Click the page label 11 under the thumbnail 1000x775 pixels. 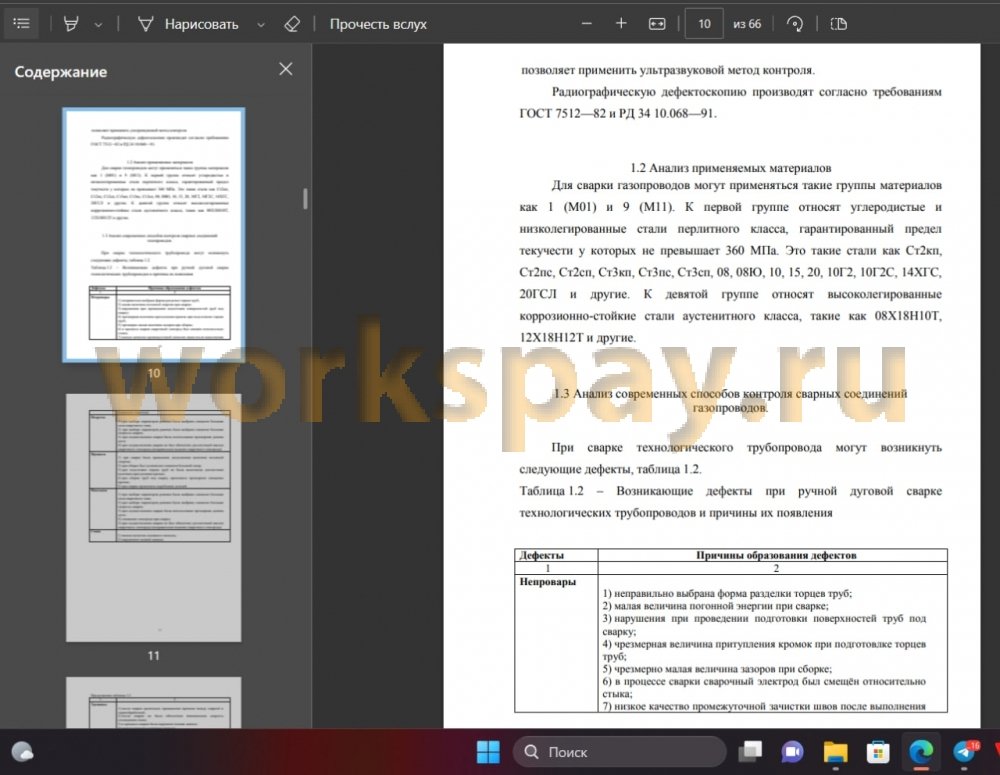pyautogui.click(x=154, y=656)
